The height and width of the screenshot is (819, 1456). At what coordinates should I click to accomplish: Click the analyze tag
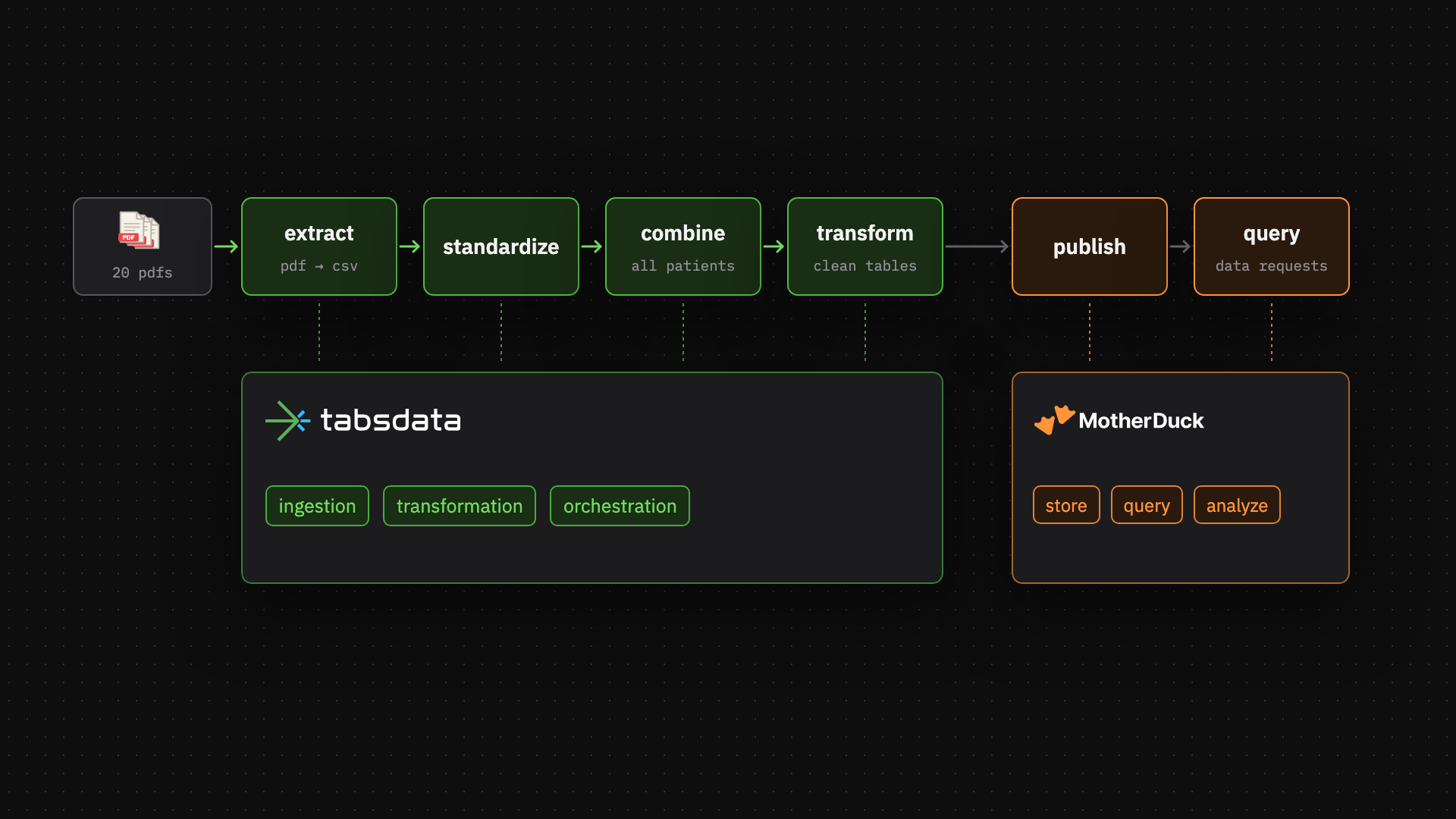point(1237,505)
